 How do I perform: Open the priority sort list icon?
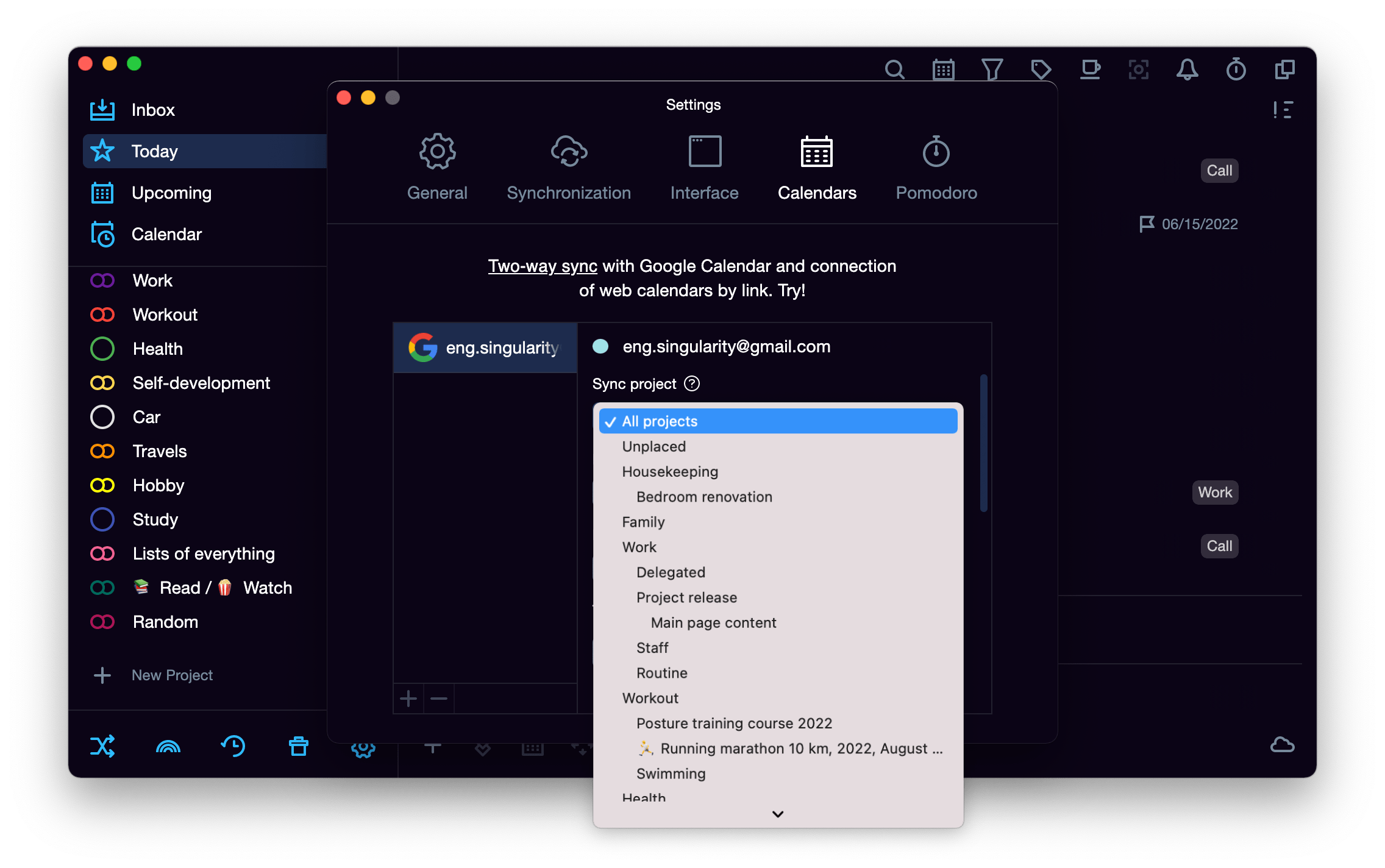(1283, 110)
